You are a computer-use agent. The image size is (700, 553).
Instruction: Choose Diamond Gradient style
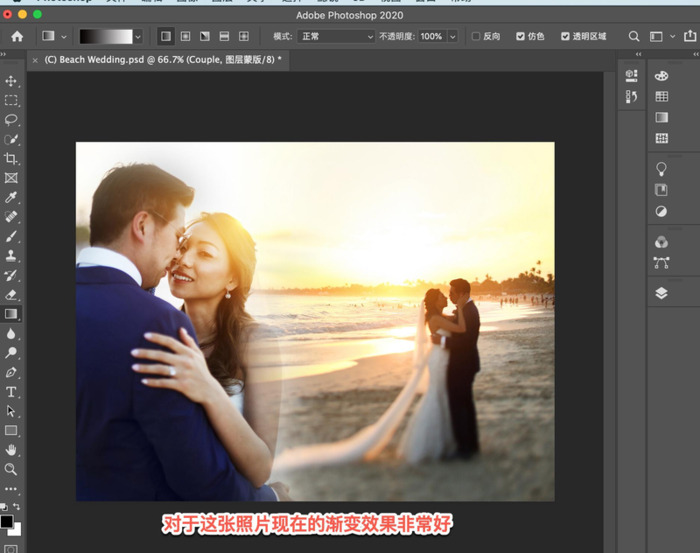pyautogui.click(x=244, y=36)
